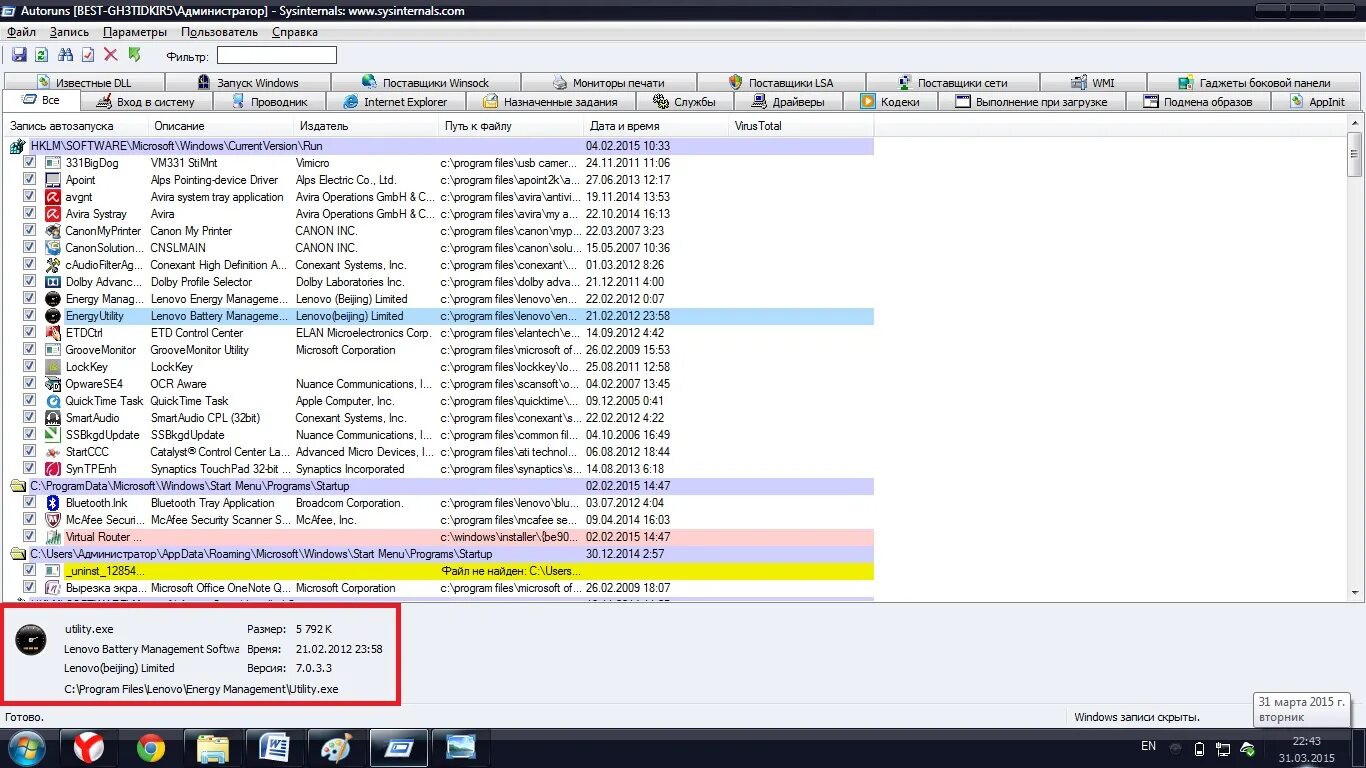This screenshot has height=768, width=1366.
Task: Click the Dolby Advanc... row icon
Action: (53, 282)
